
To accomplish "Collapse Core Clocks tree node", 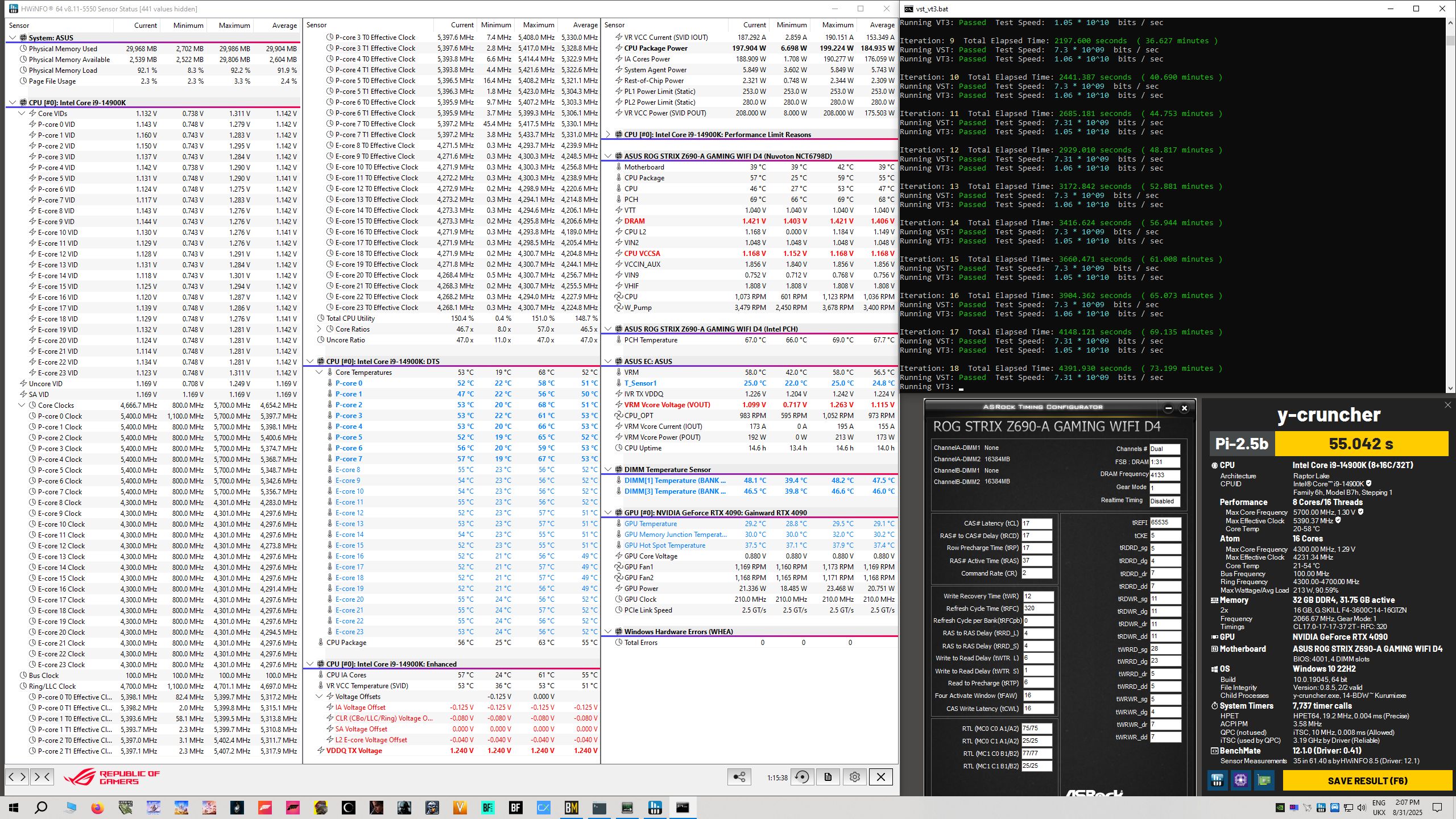I will [x=22, y=405].
